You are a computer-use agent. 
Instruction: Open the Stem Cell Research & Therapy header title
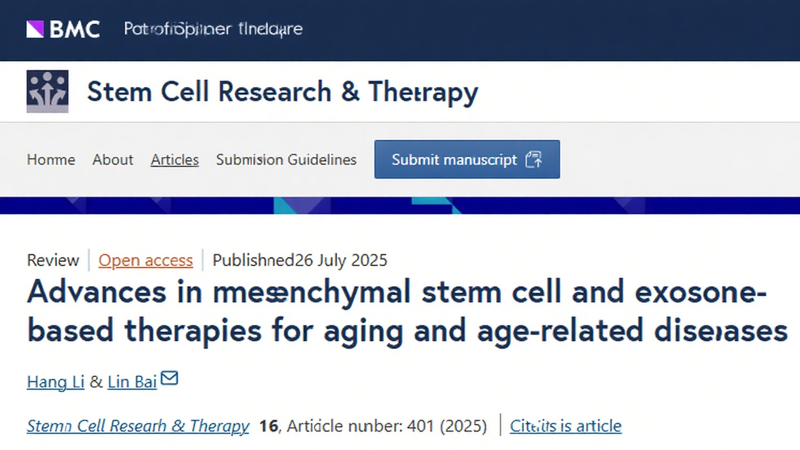pos(282,93)
